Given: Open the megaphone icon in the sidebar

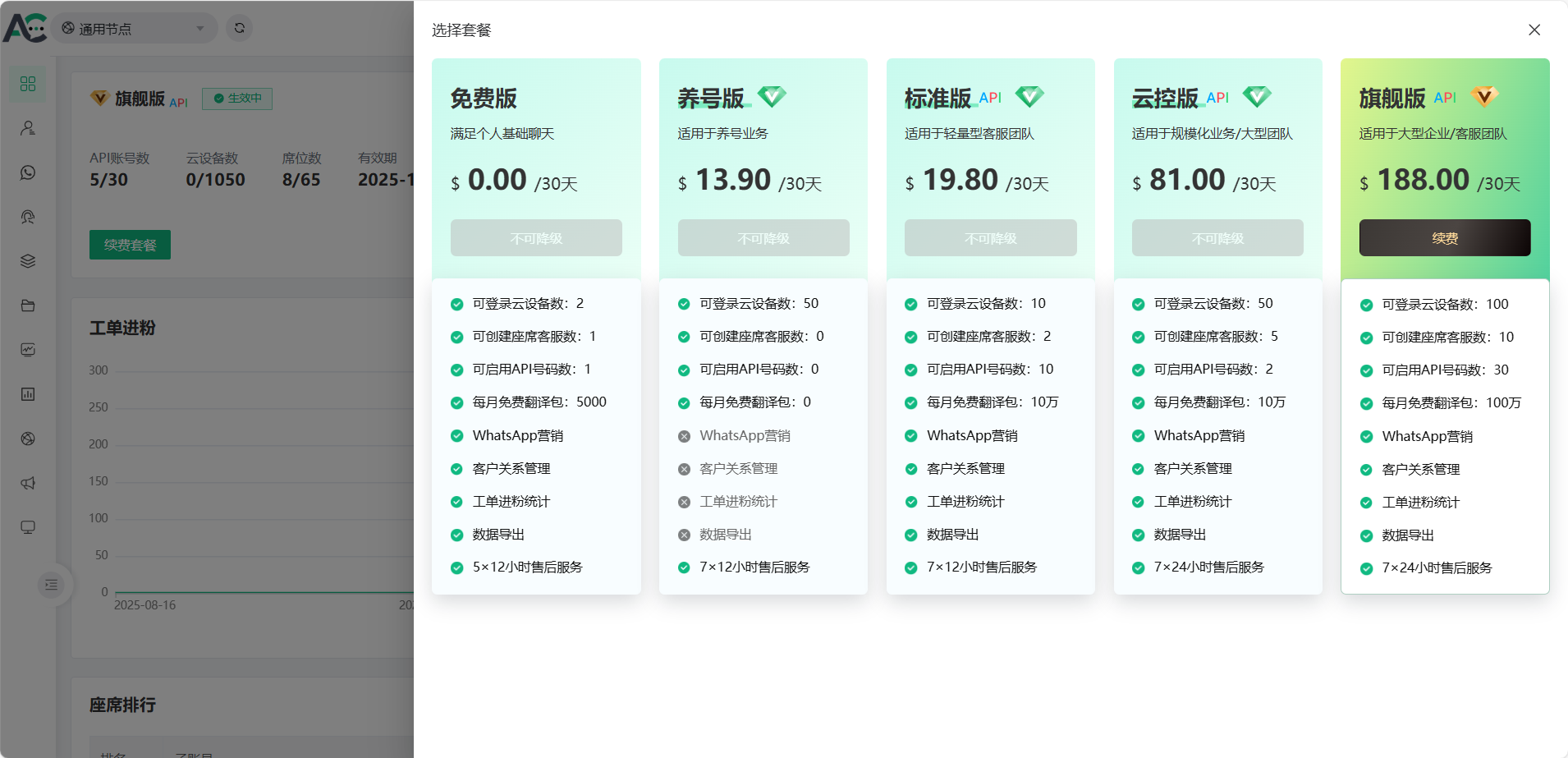Looking at the screenshot, I should (x=28, y=483).
